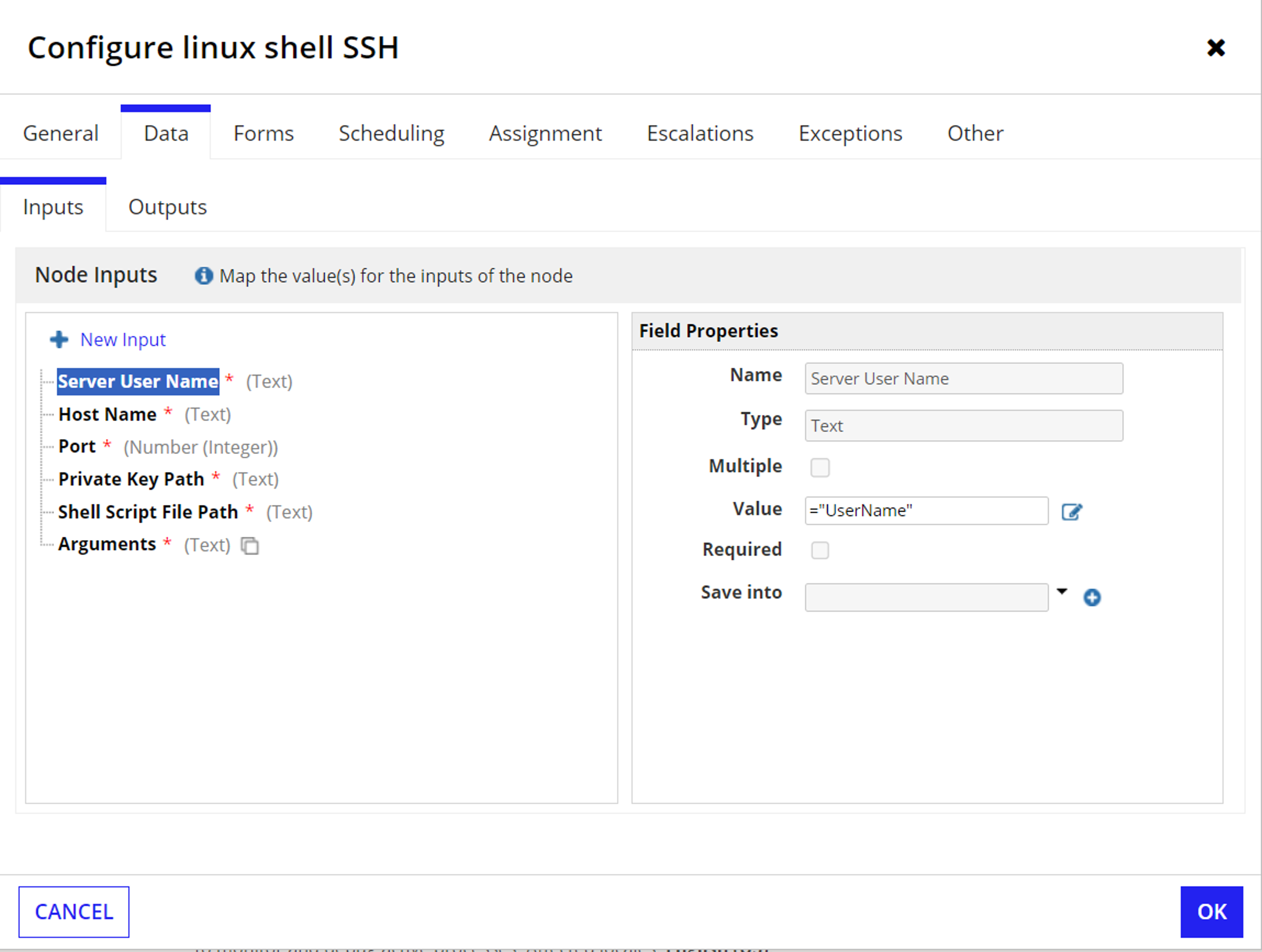Viewport: 1262px width, 952px height.
Task: Open the Forms tab
Action: [264, 133]
